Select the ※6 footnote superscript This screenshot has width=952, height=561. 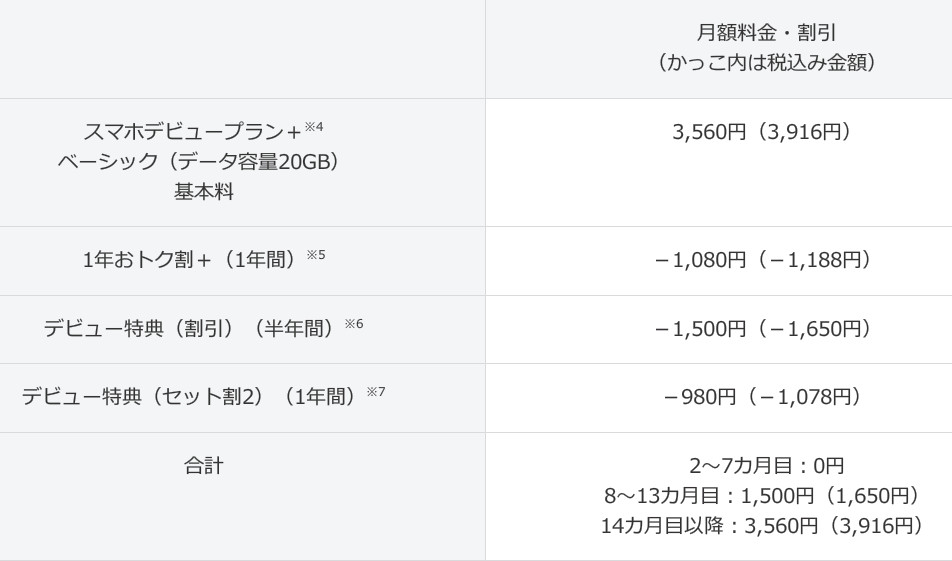click(353, 324)
